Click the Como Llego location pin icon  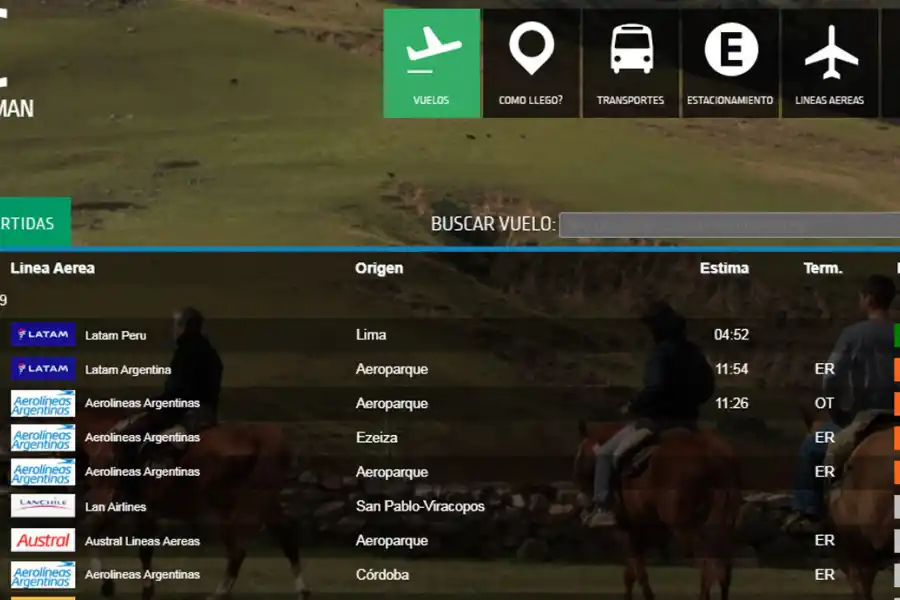531,50
